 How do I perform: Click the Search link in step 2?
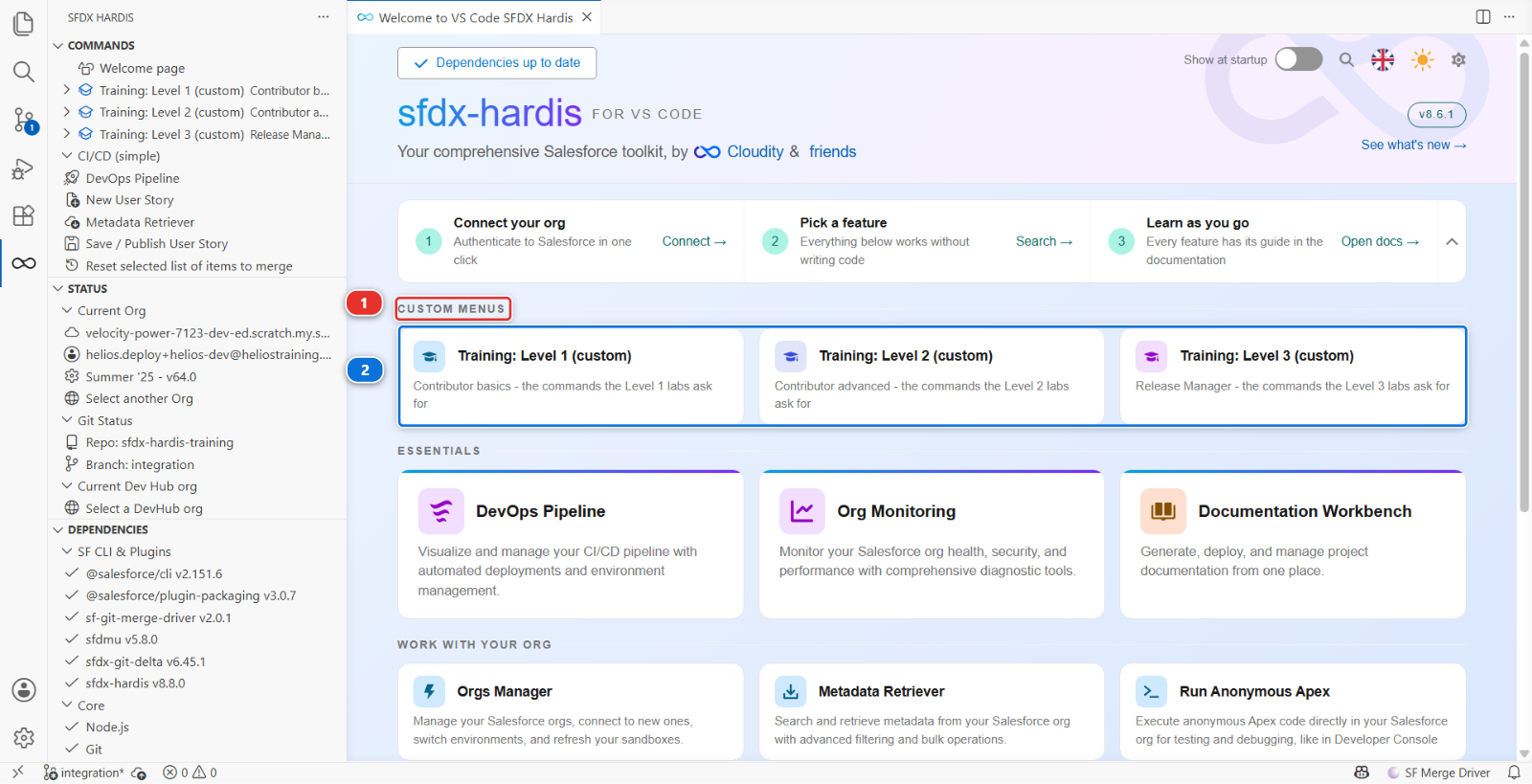[1044, 241]
